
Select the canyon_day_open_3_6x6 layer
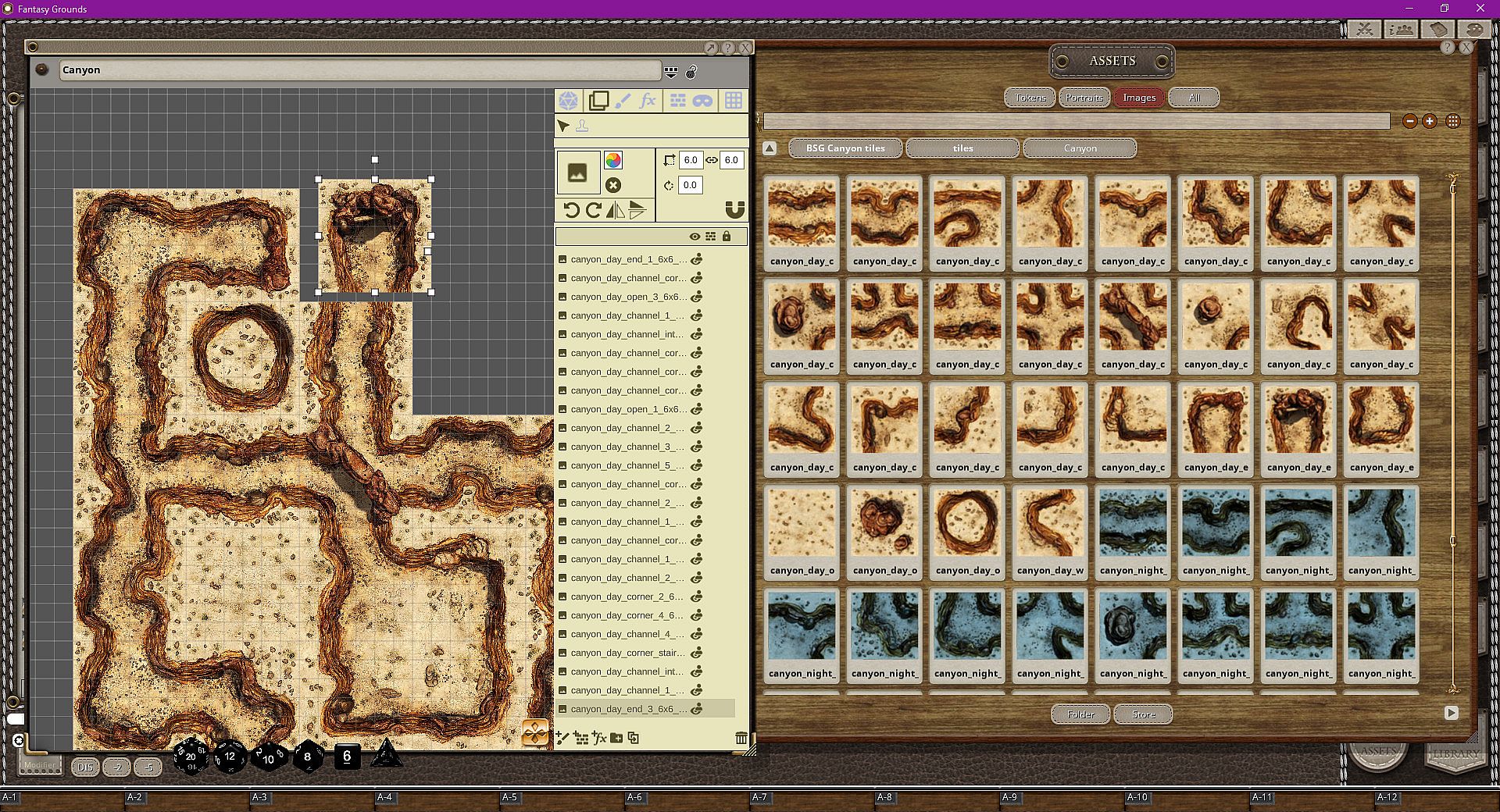(628, 297)
